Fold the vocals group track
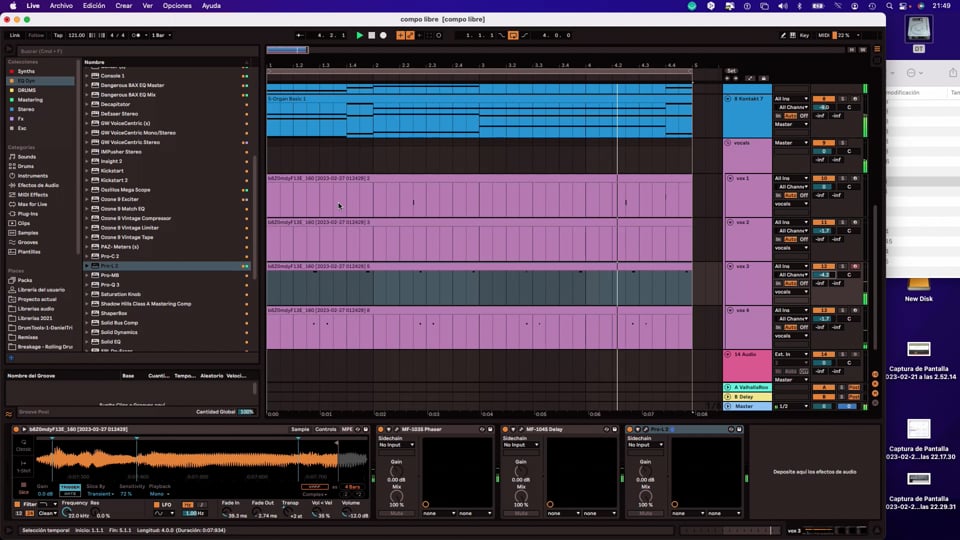The image size is (960, 540). pos(728,143)
